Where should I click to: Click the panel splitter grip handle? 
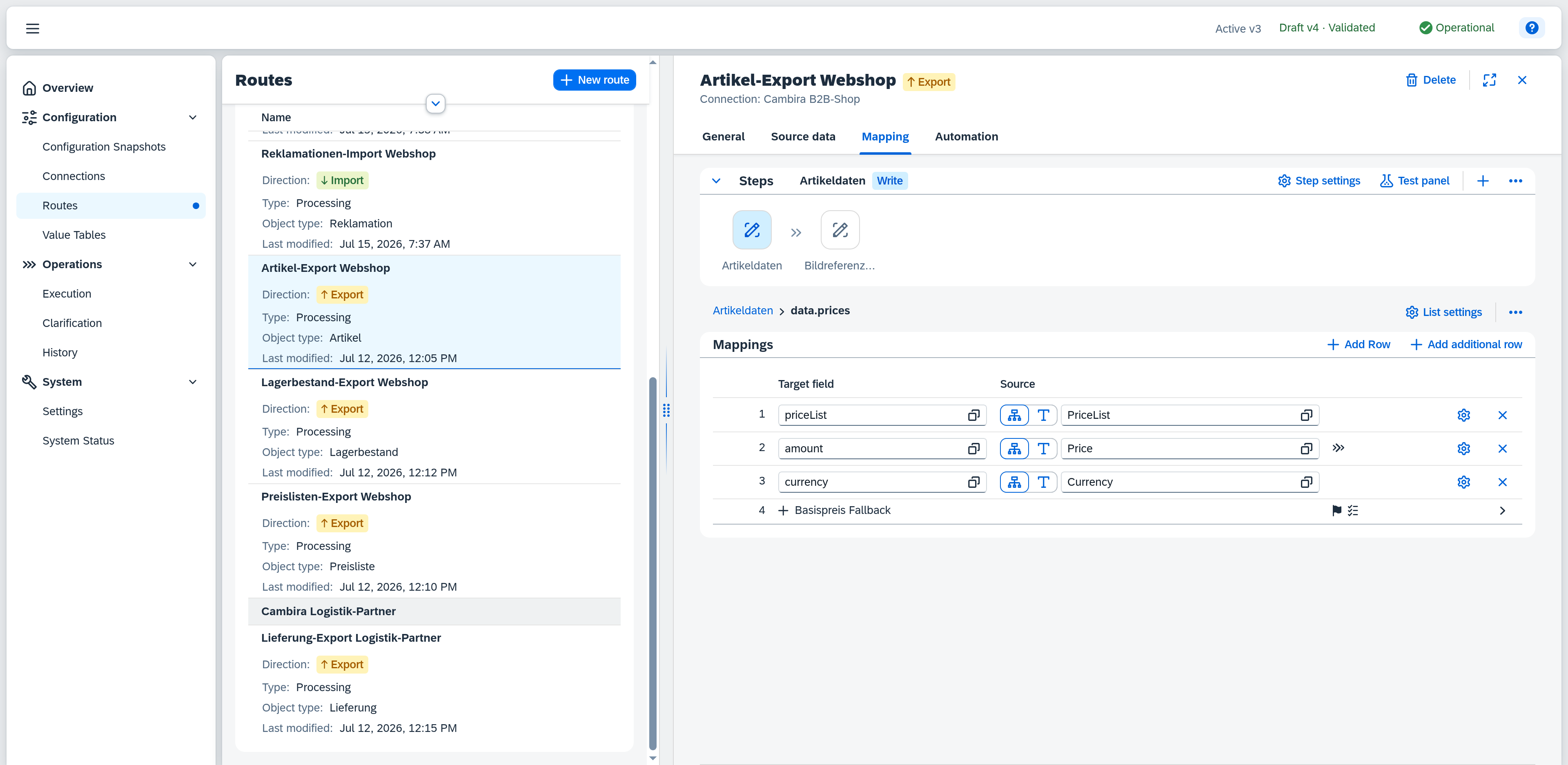(x=666, y=411)
